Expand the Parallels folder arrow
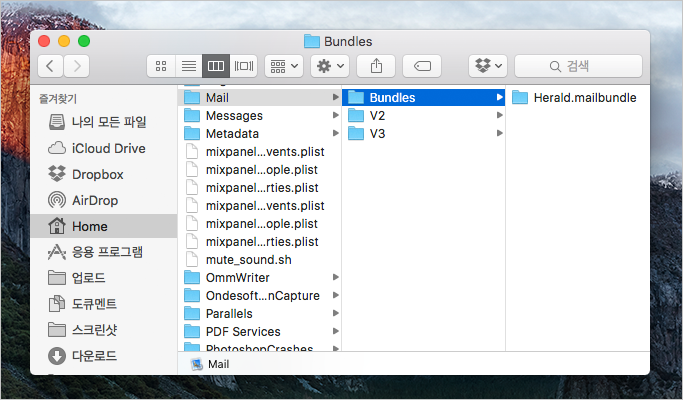This screenshot has width=683, height=400. point(335,313)
